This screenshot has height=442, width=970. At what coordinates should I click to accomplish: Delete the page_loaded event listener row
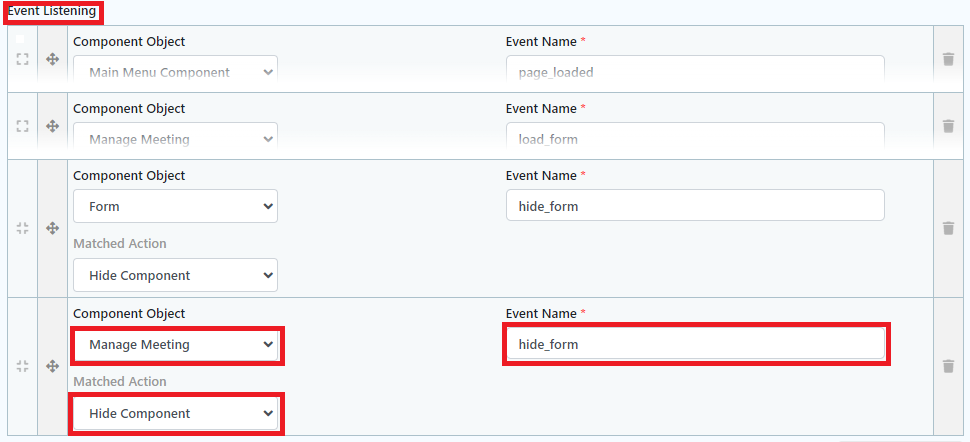click(x=948, y=59)
